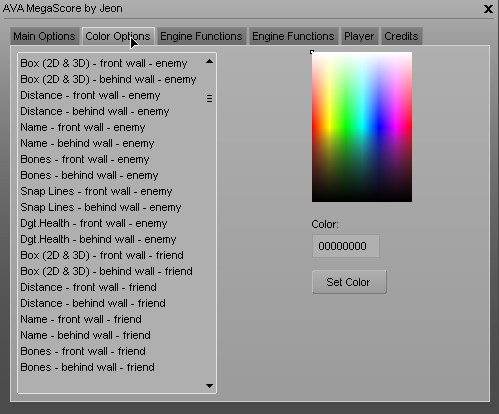Select Bones - front wall - friend

tap(83, 351)
